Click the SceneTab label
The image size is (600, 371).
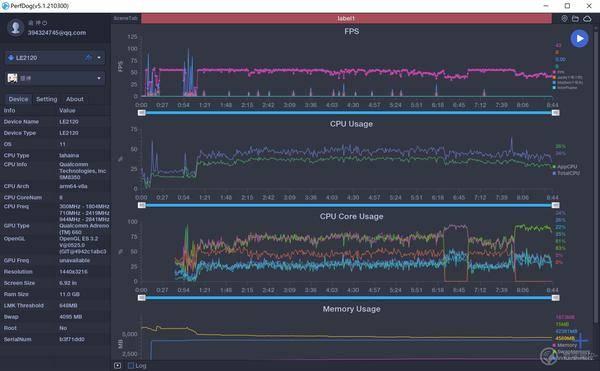(x=126, y=18)
